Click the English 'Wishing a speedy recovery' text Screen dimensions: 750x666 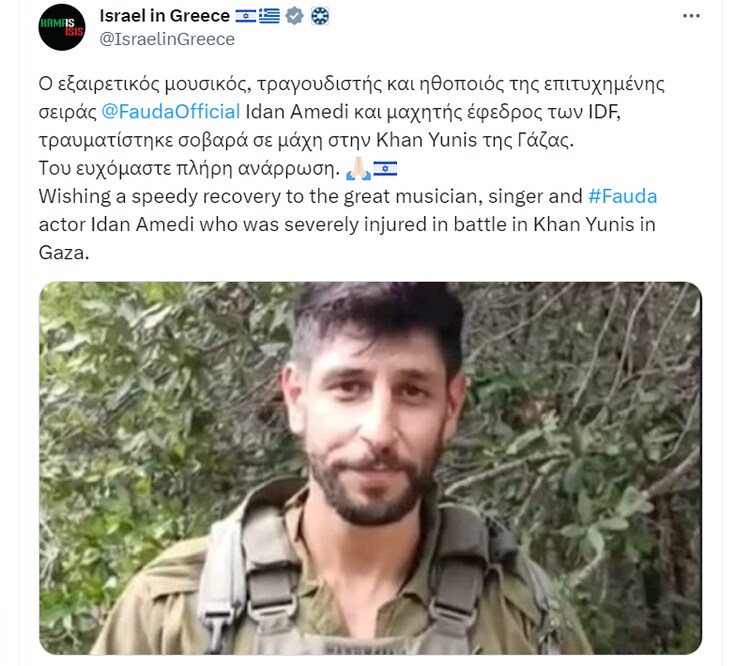pos(348,224)
